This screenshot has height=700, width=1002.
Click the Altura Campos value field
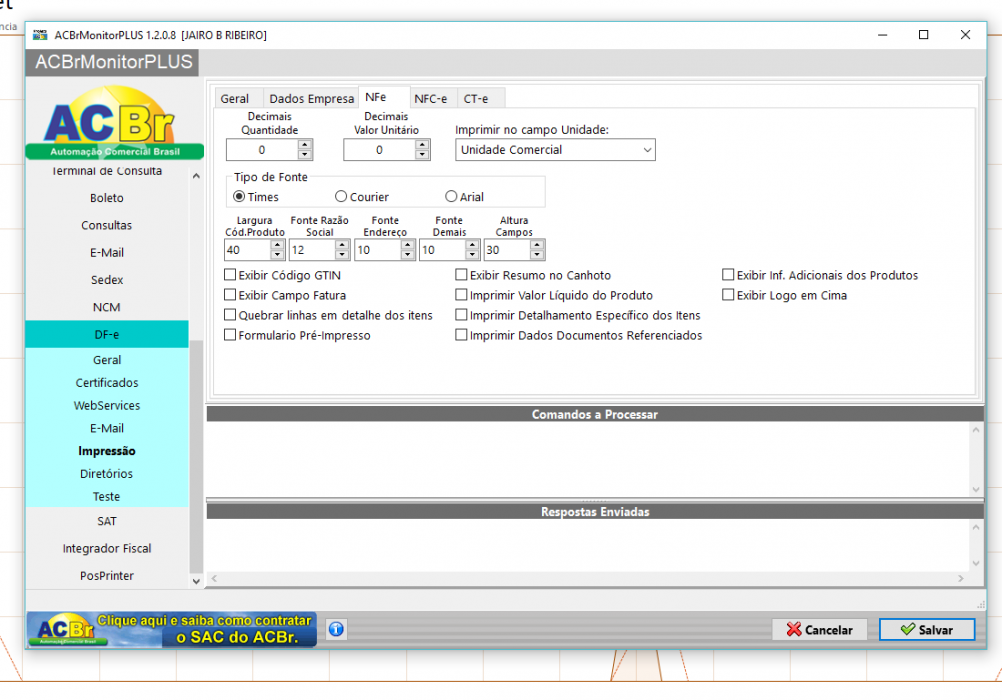point(507,250)
